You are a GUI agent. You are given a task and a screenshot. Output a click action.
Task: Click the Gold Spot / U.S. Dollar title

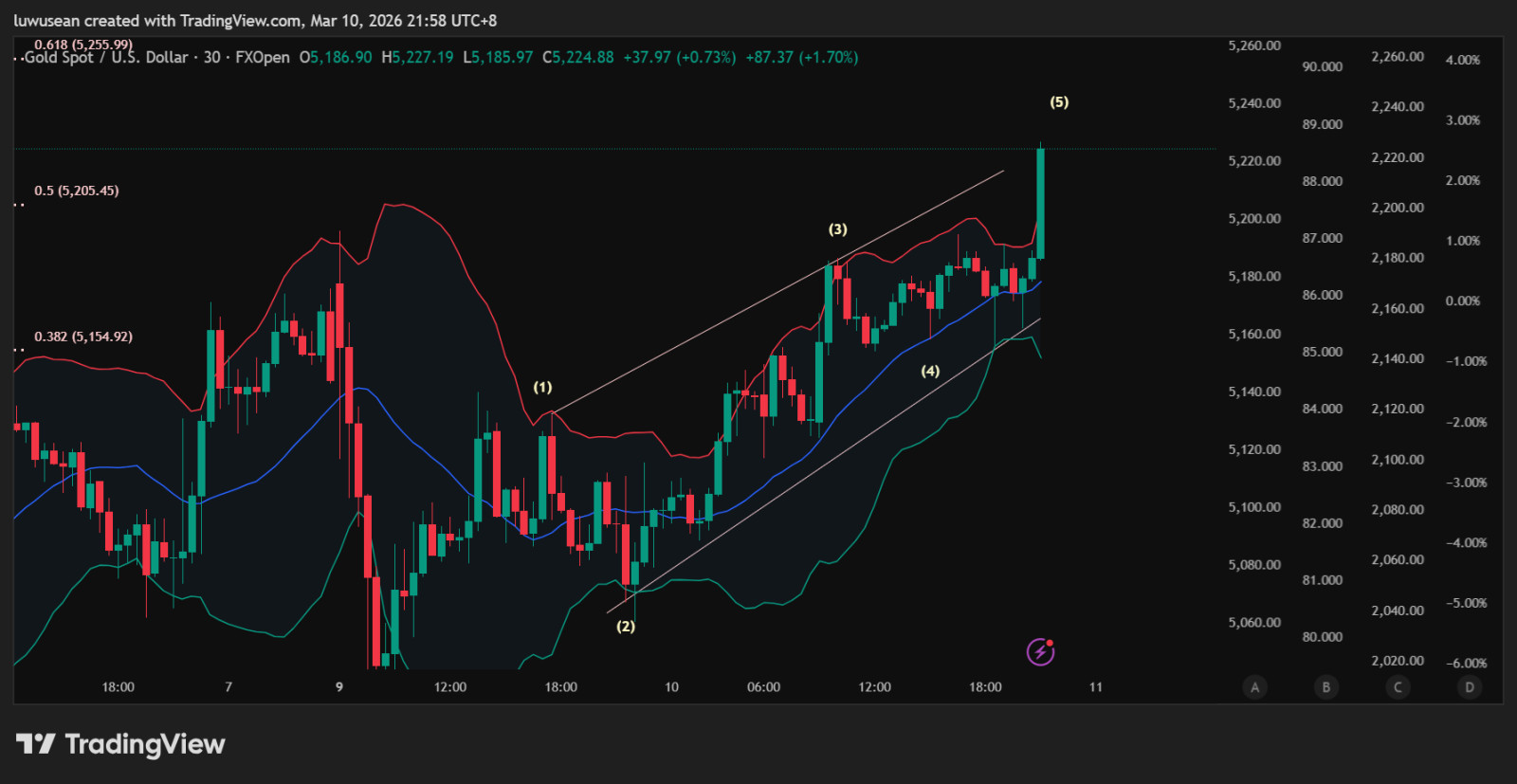pos(106,58)
